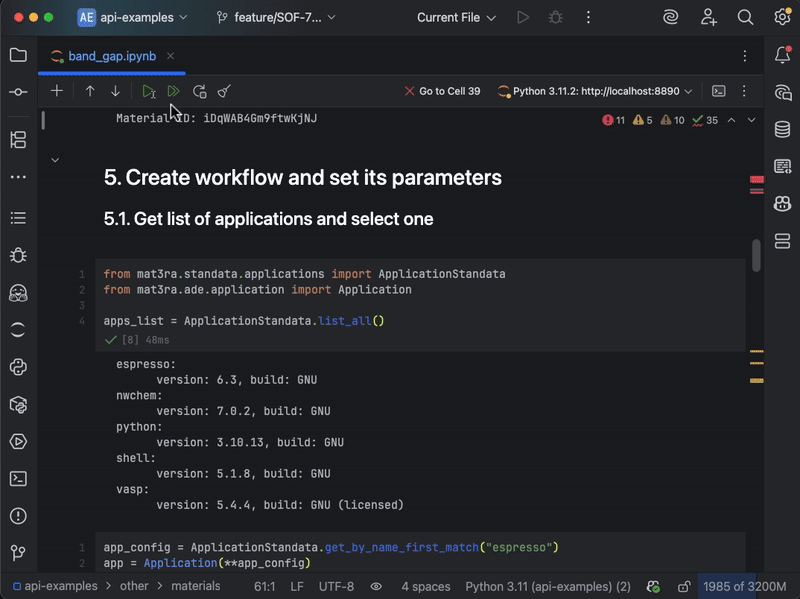Screen dimensions: 800x599
Task: Click Go to Cell 39 button
Action: [x=441, y=91]
